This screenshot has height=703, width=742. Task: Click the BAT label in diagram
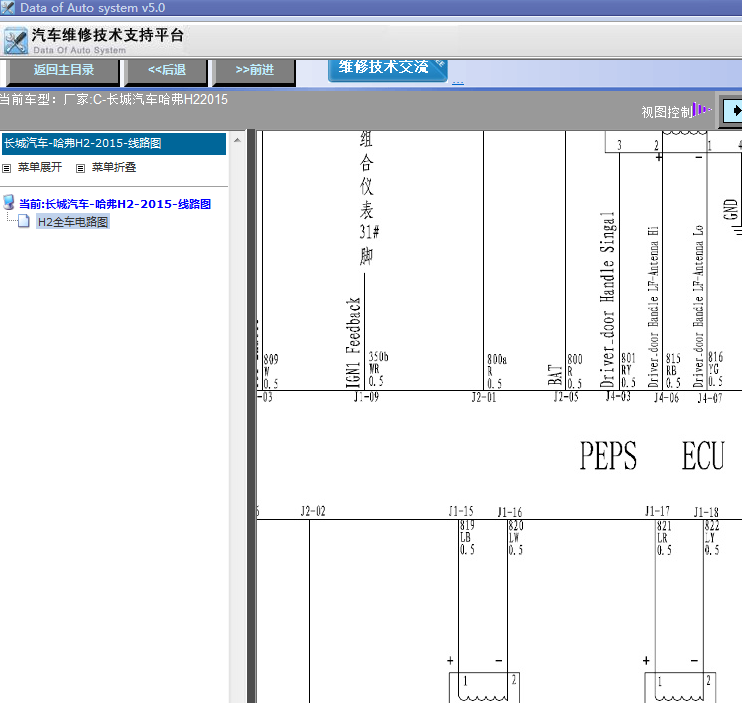coord(555,375)
